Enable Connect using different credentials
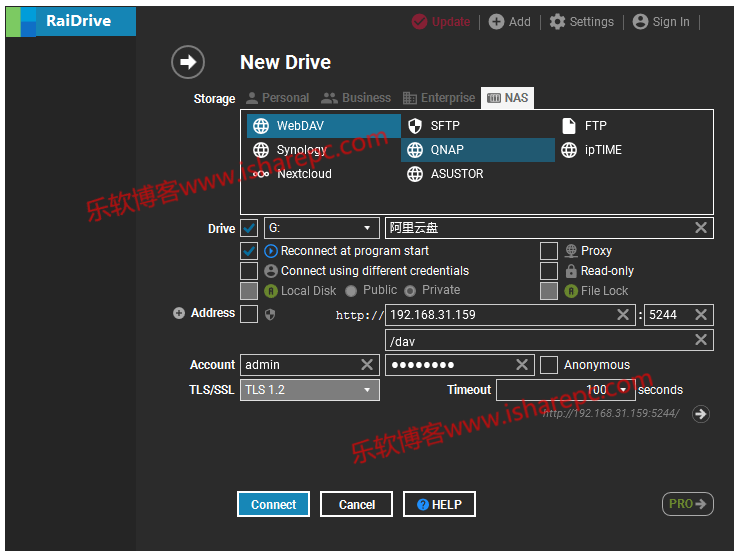 pyautogui.click(x=249, y=271)
